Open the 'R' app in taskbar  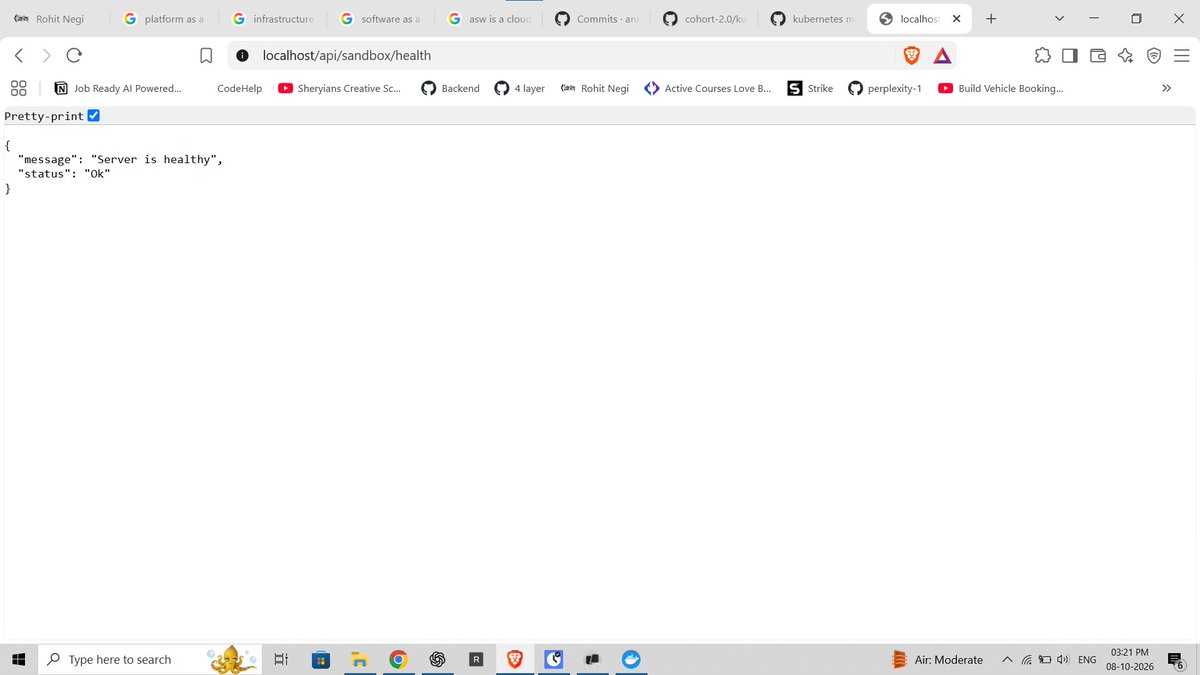pos(476,659)
